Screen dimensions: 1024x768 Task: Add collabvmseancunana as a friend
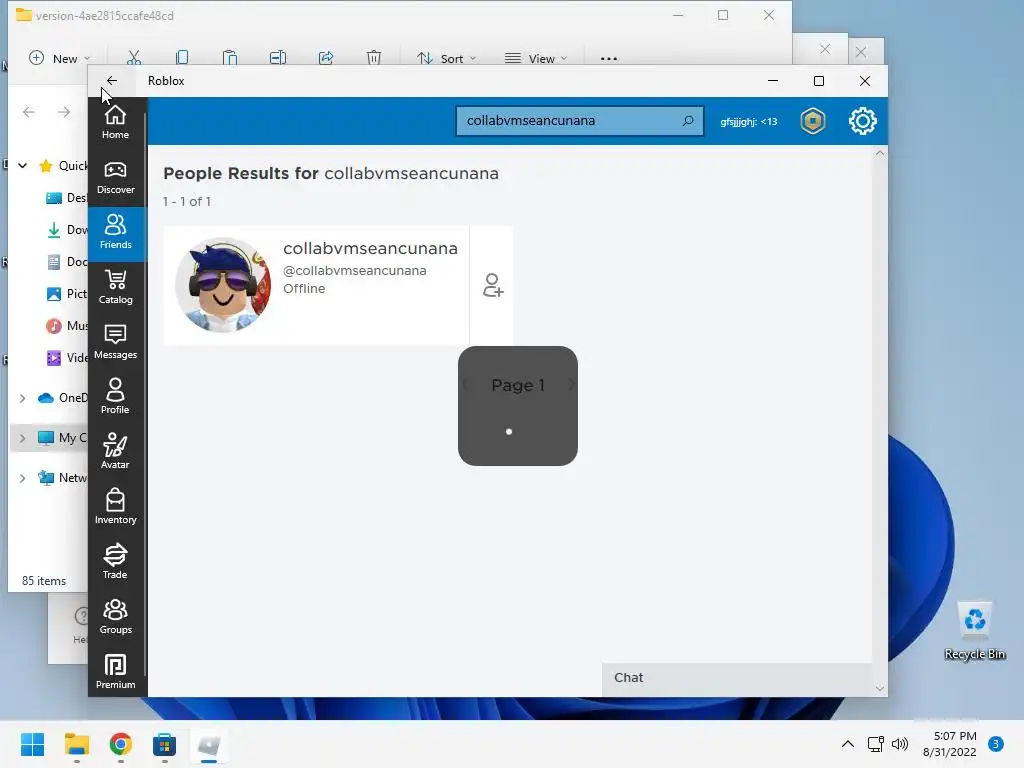point(492,285)
